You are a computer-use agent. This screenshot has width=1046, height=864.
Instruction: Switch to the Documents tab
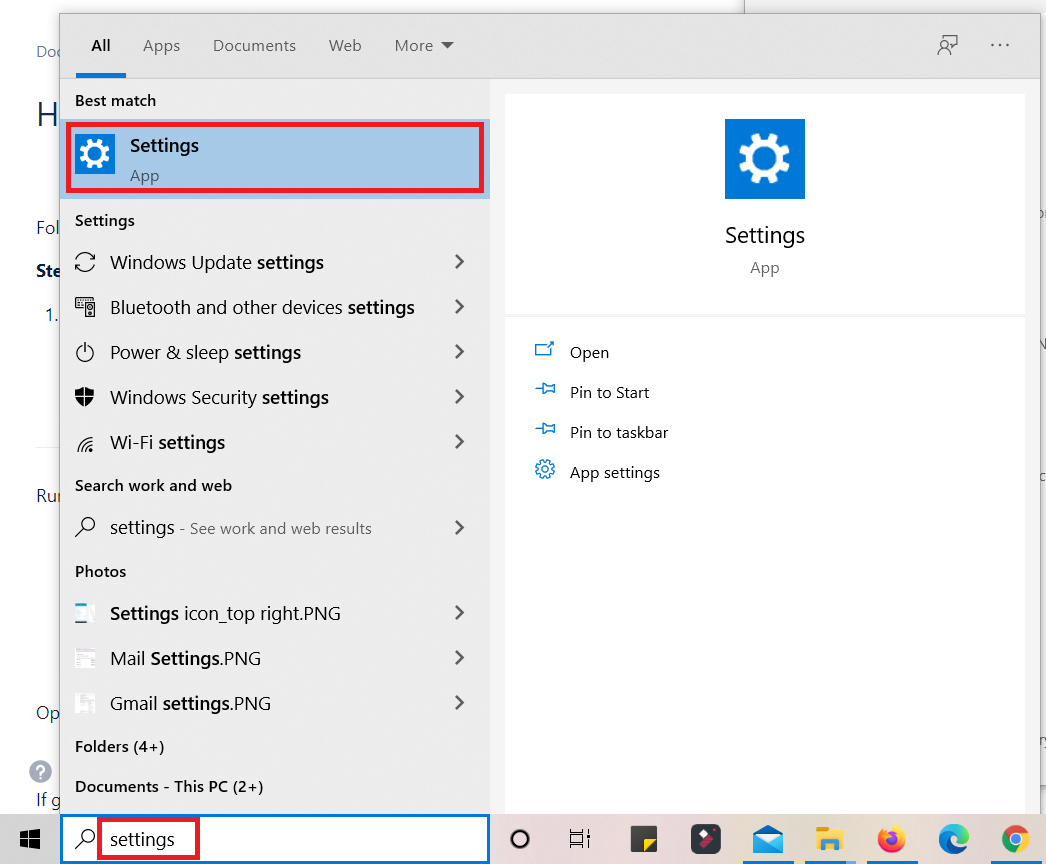pos(254,45)
